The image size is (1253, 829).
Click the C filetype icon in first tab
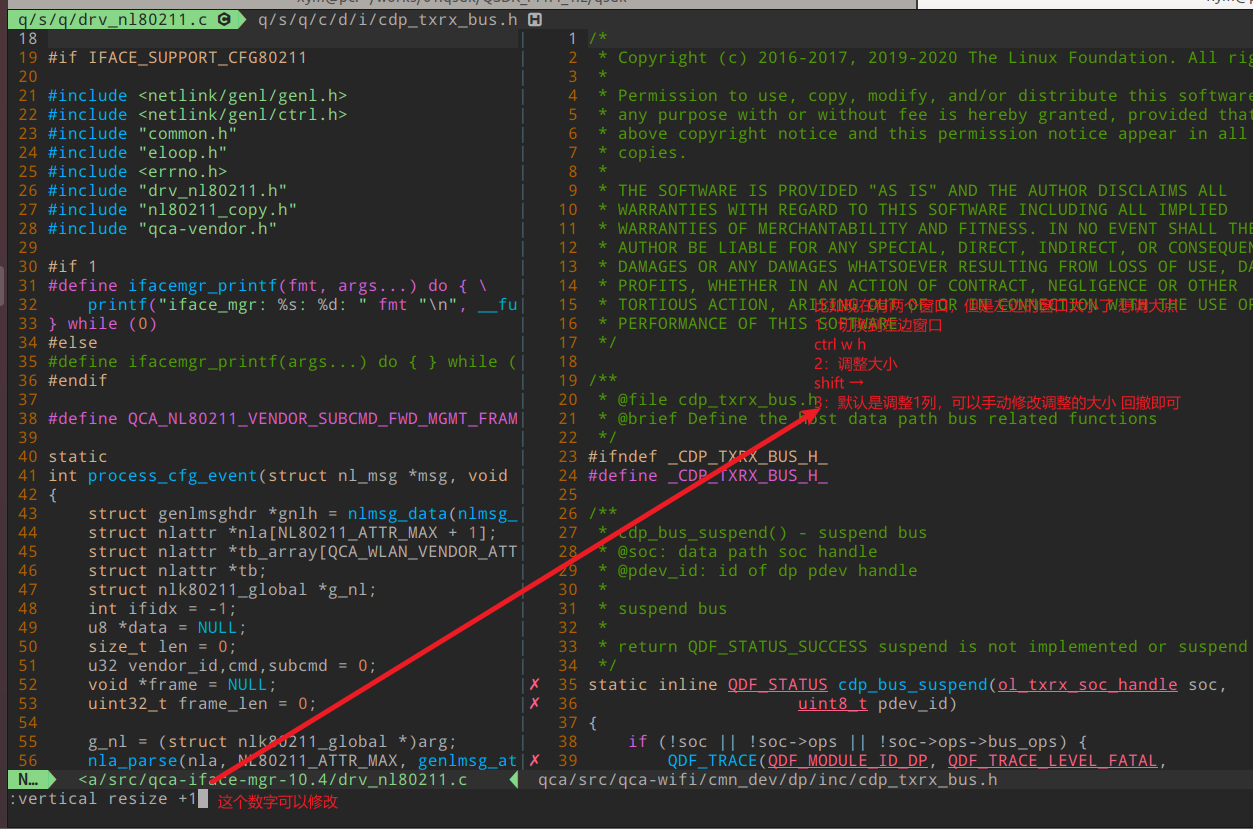[x=223, y=18]
